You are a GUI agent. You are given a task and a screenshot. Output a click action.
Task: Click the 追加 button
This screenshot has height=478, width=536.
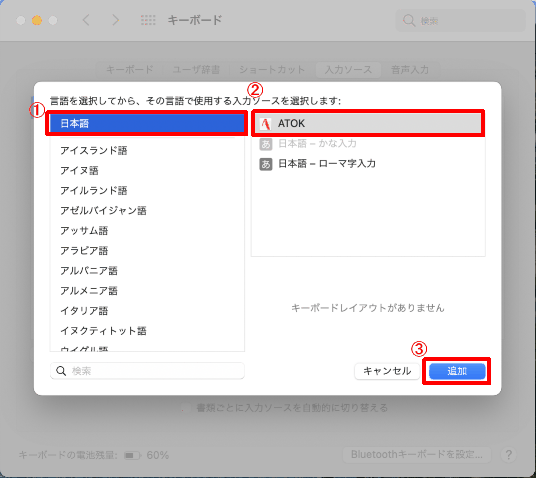coord(457,371)
